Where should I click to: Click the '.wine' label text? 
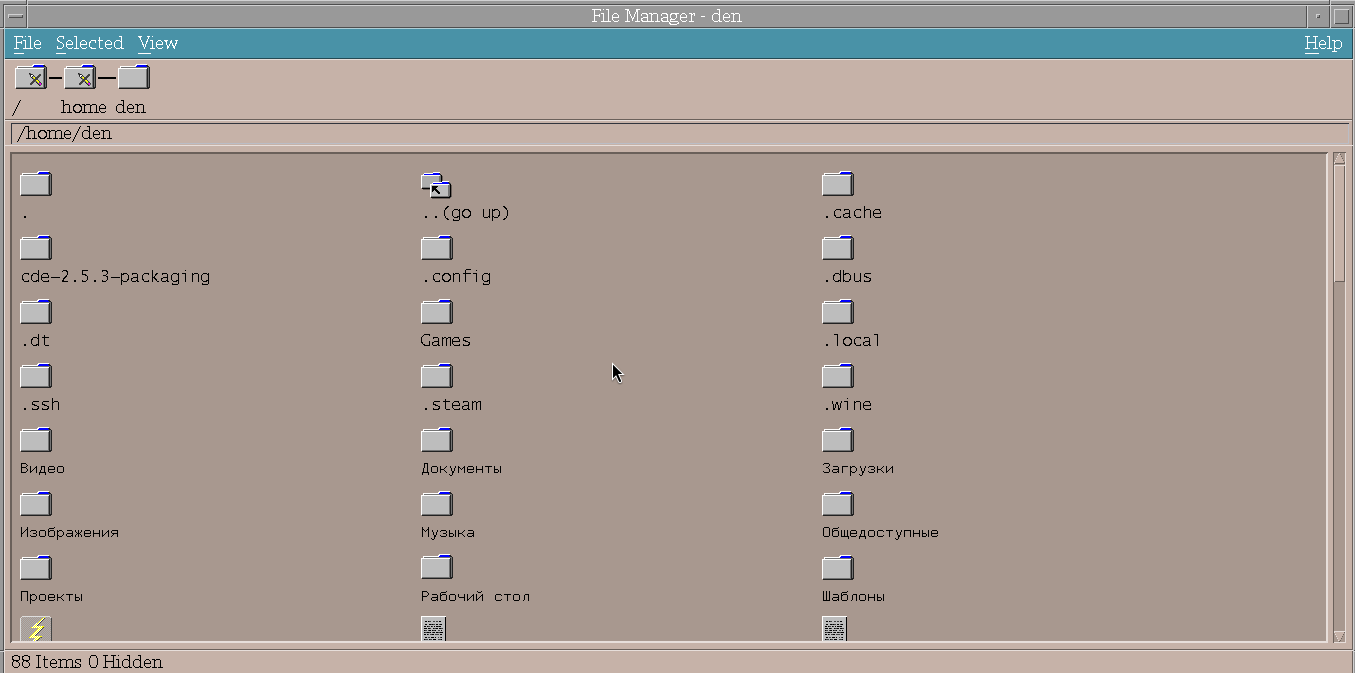(847, 405)
